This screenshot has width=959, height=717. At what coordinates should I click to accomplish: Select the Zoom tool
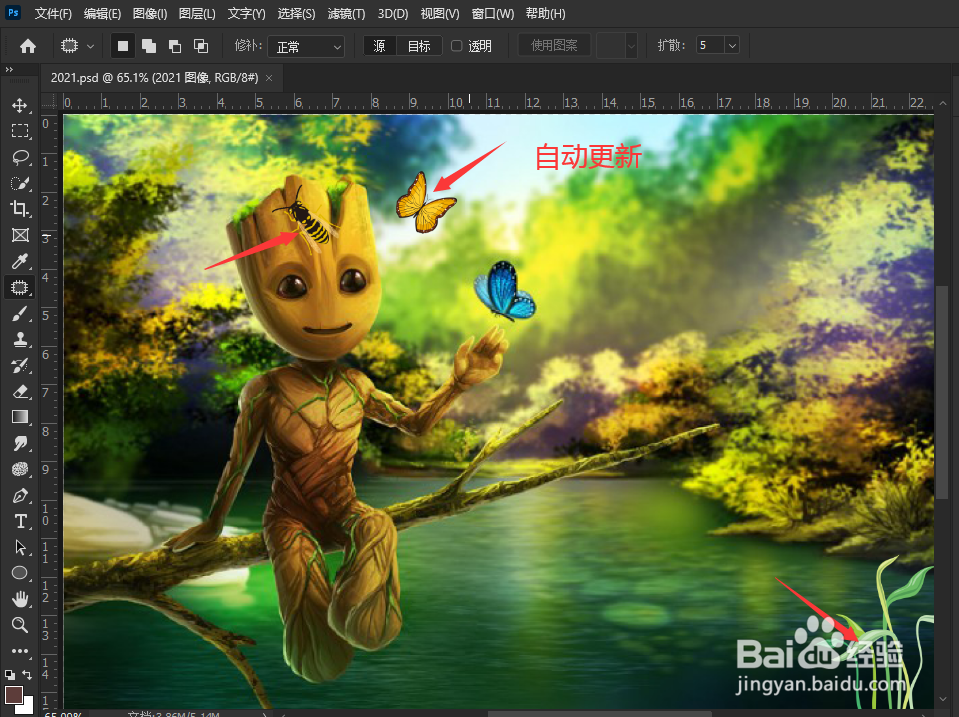(20, 625)
